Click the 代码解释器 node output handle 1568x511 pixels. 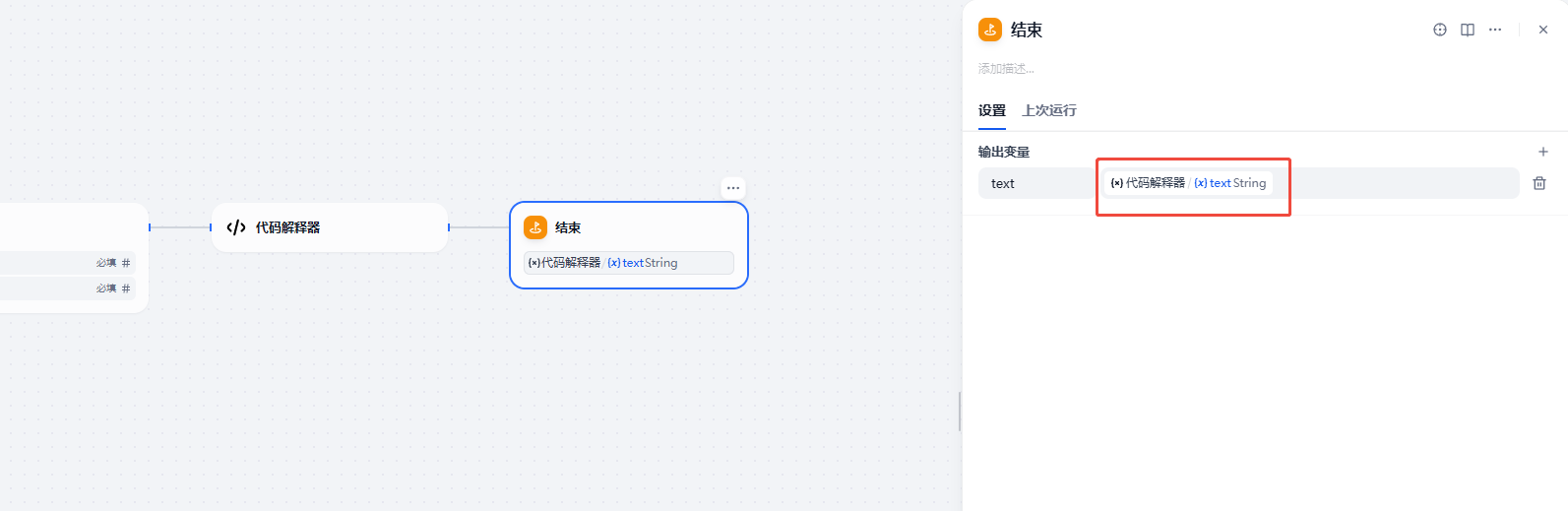(x=449, y=227)
